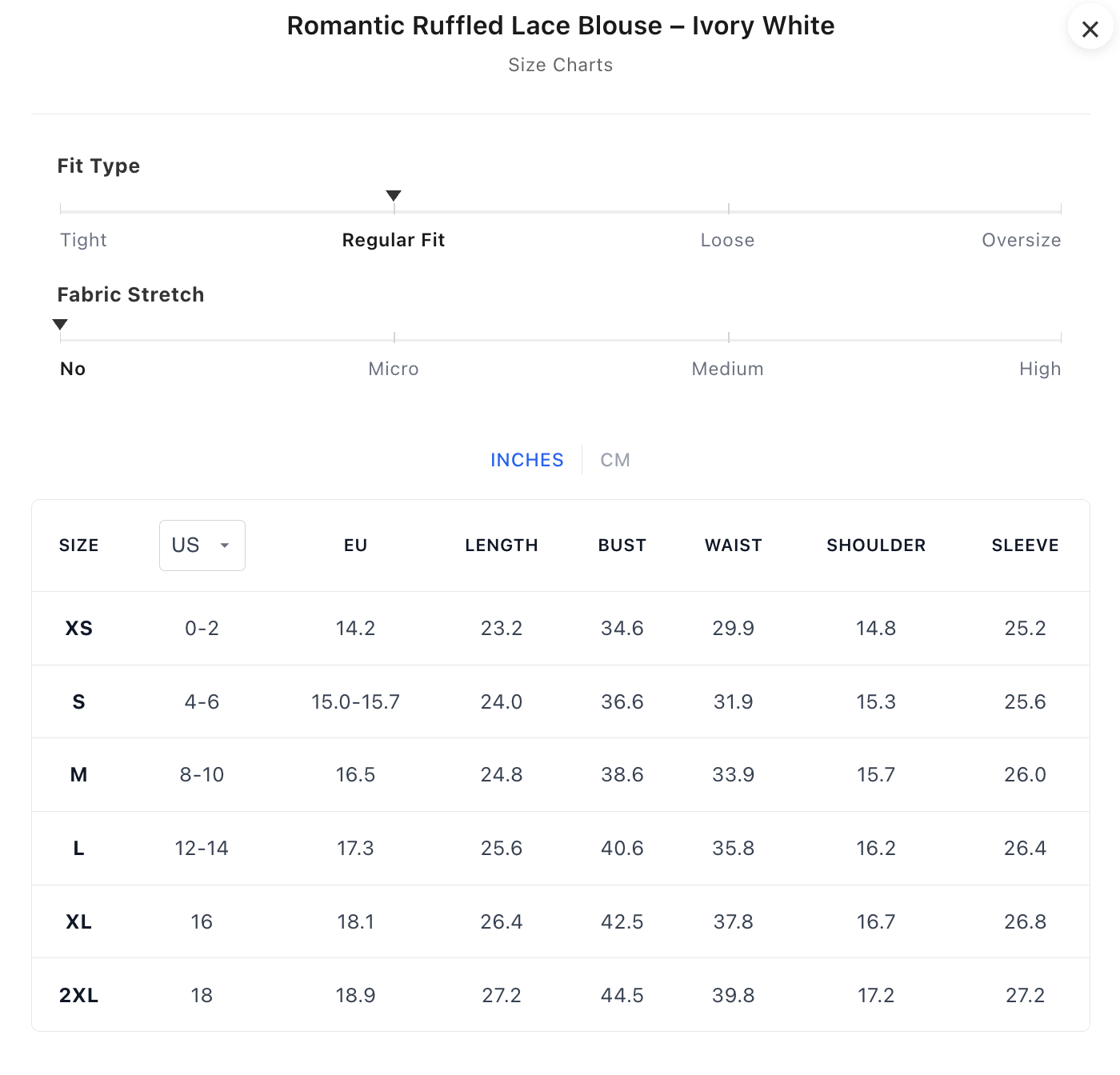Click the Fit Type marker triangle
Viewport: 1120px width, 1075px height.
tap(394, 196)
